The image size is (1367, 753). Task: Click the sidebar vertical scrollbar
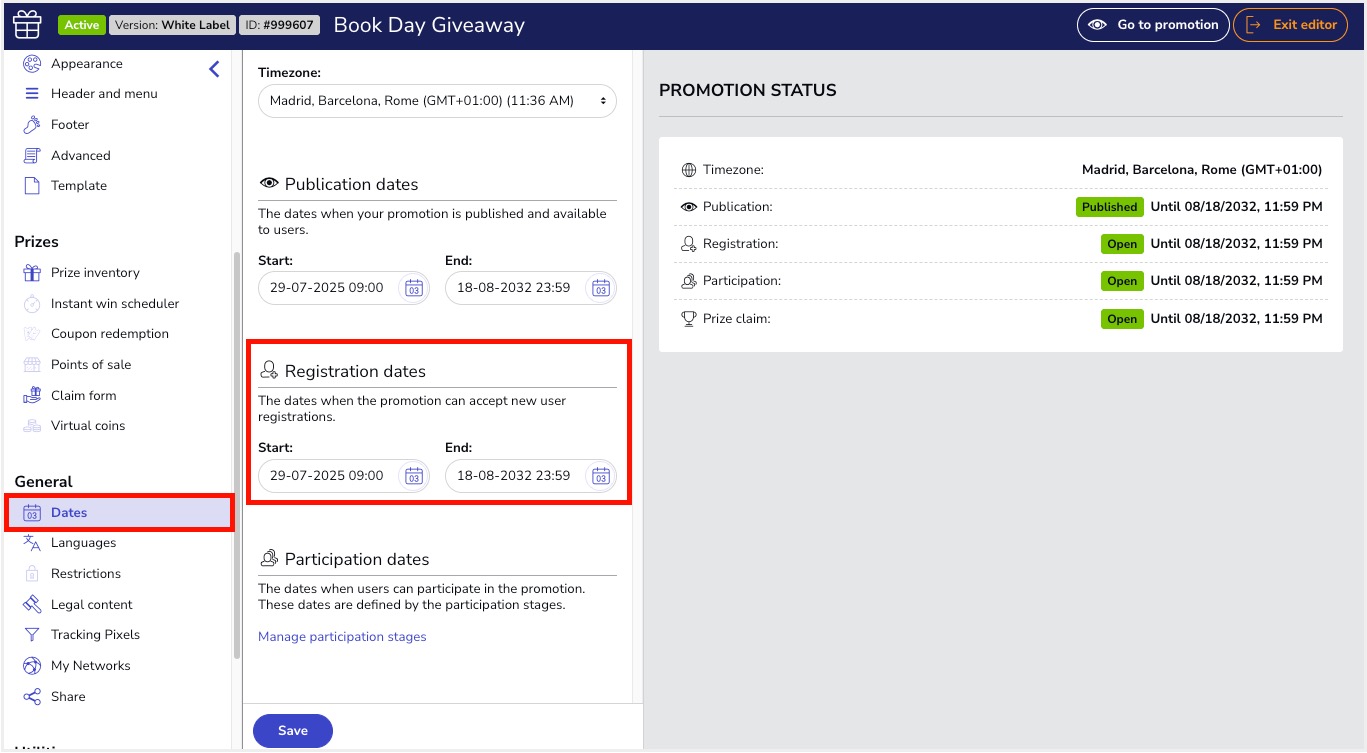coord(237,450)
